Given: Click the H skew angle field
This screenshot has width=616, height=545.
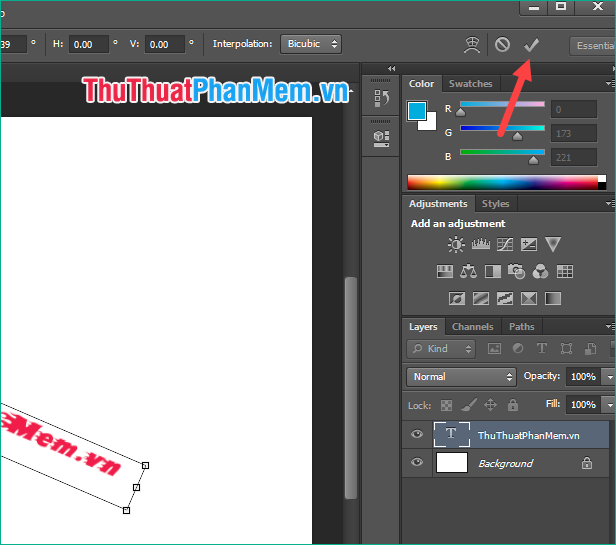Looking at the screenshot, I should [x=89, y=44].
